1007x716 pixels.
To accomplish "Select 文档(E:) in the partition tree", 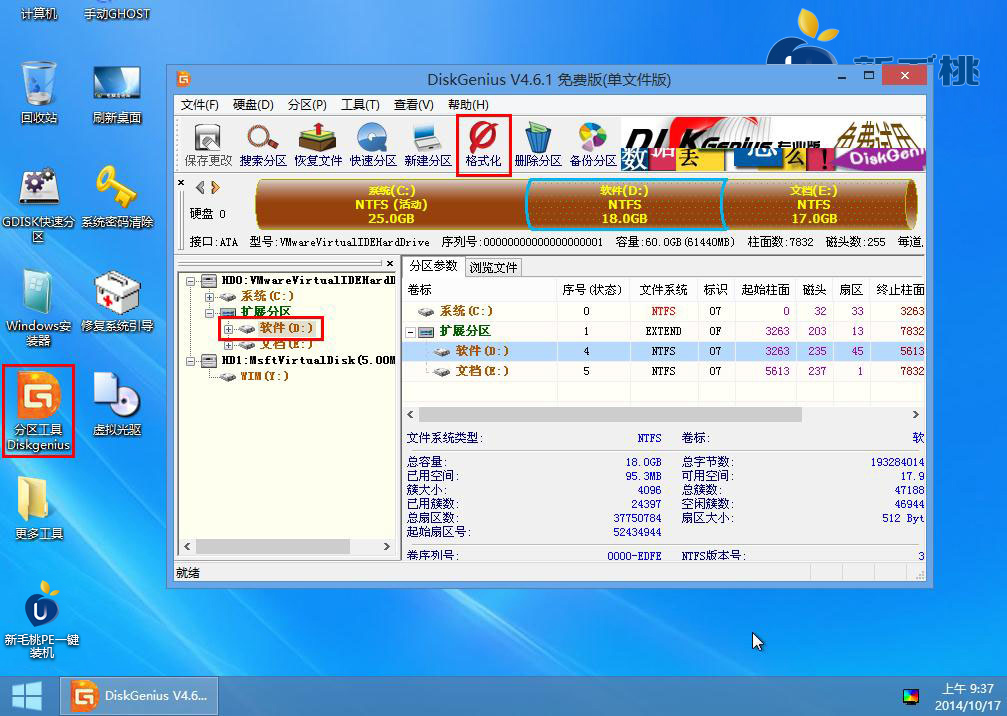I will [x=283, y=343].
